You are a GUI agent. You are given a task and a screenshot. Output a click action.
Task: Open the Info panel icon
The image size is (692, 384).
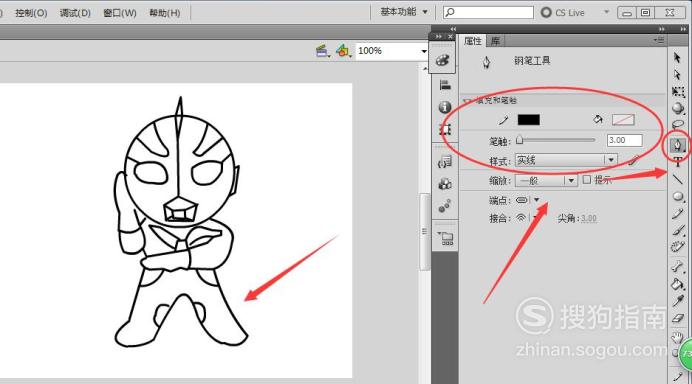(x=444, y=107)
